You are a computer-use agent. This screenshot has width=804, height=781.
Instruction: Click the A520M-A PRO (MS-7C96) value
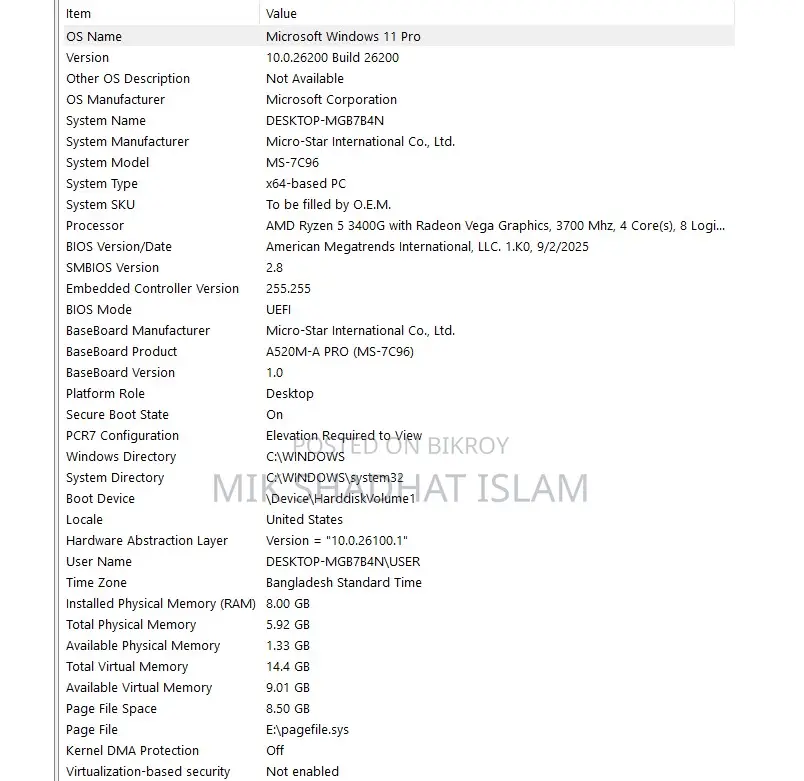339,352
